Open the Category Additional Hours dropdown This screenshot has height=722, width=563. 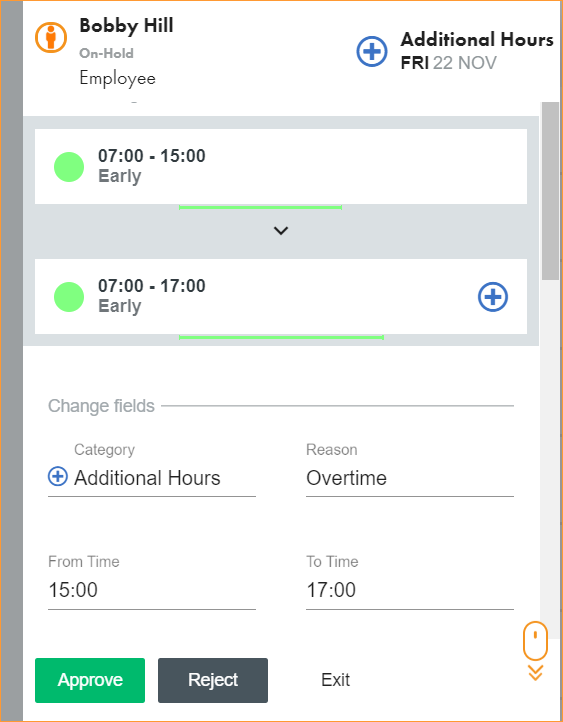click(152, 478)
